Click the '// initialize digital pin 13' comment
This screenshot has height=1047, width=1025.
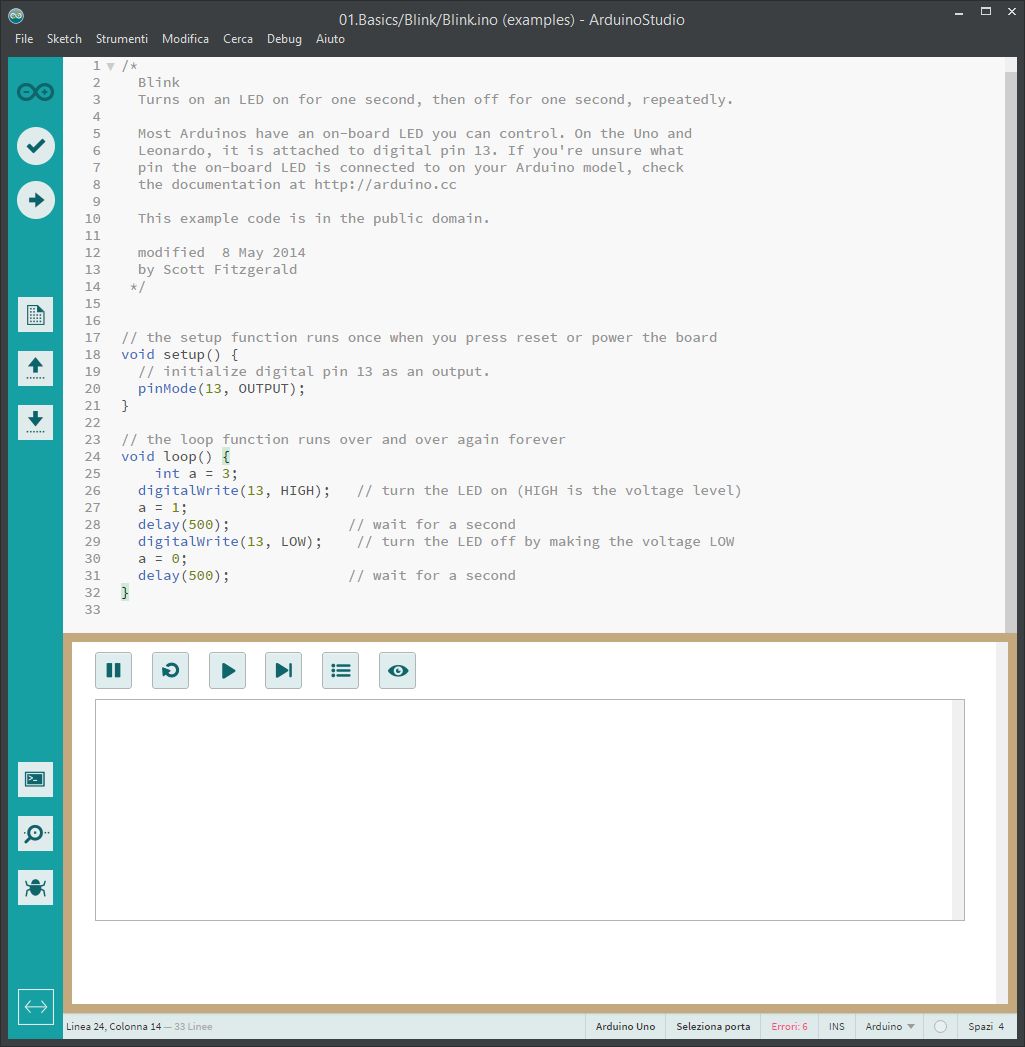pyautogui.click(x=313, y=371)
